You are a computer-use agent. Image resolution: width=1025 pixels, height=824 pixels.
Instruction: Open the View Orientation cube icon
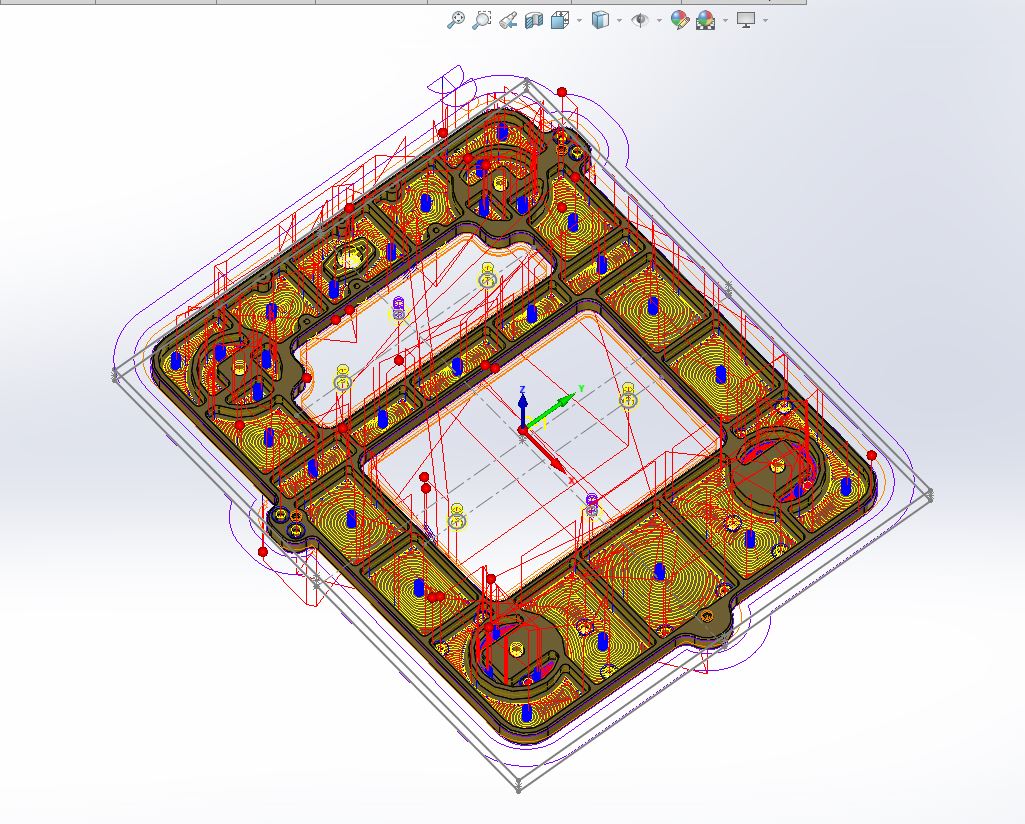(x=560, y=20)
